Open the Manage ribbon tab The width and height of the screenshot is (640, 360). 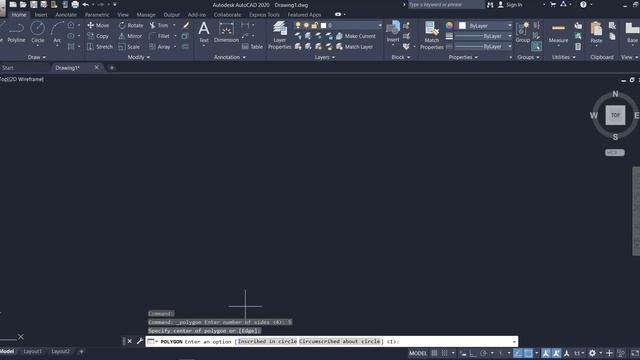[146, 15]
